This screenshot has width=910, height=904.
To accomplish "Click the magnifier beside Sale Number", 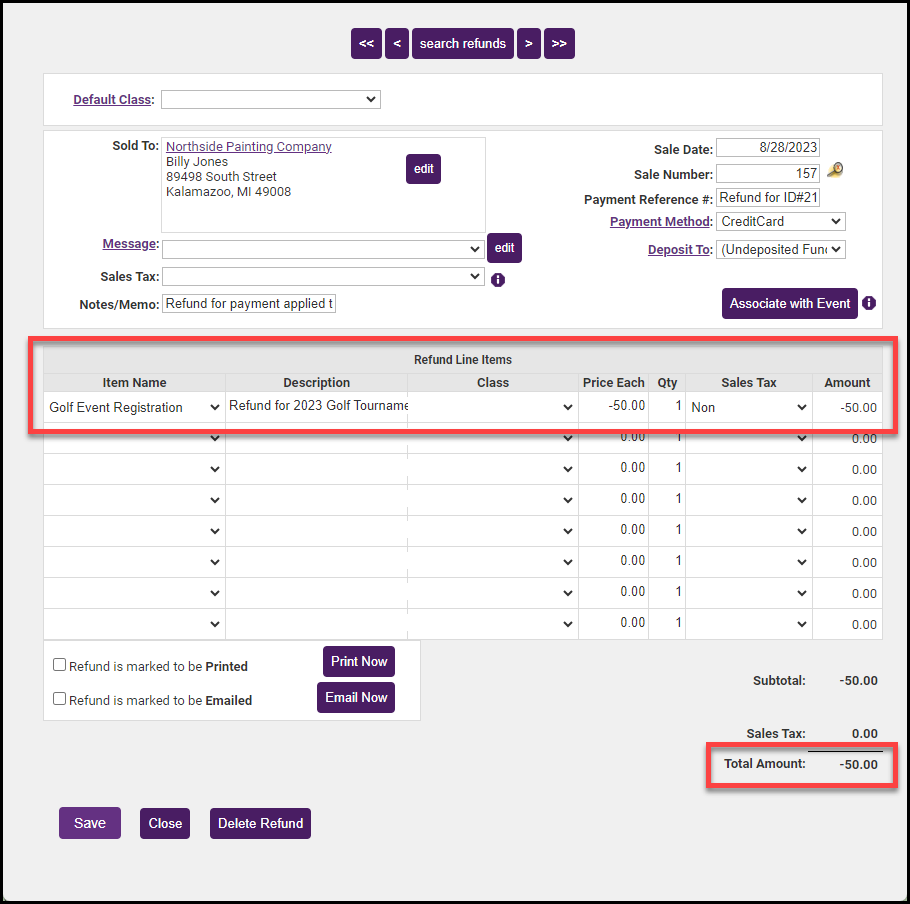I will click(x=835, y=171).
